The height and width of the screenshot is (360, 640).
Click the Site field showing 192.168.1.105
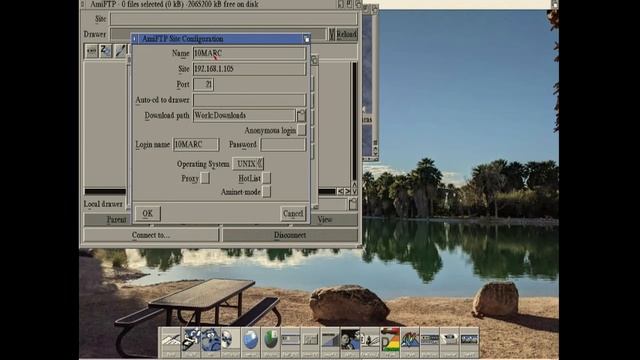pos(249,69)
